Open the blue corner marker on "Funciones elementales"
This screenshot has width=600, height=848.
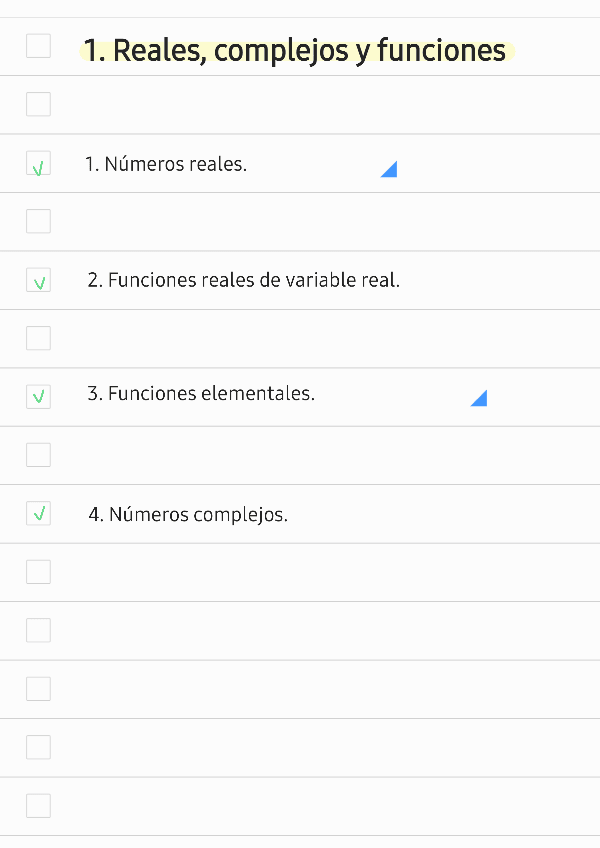pyautogui.click(x=479, y=398)
